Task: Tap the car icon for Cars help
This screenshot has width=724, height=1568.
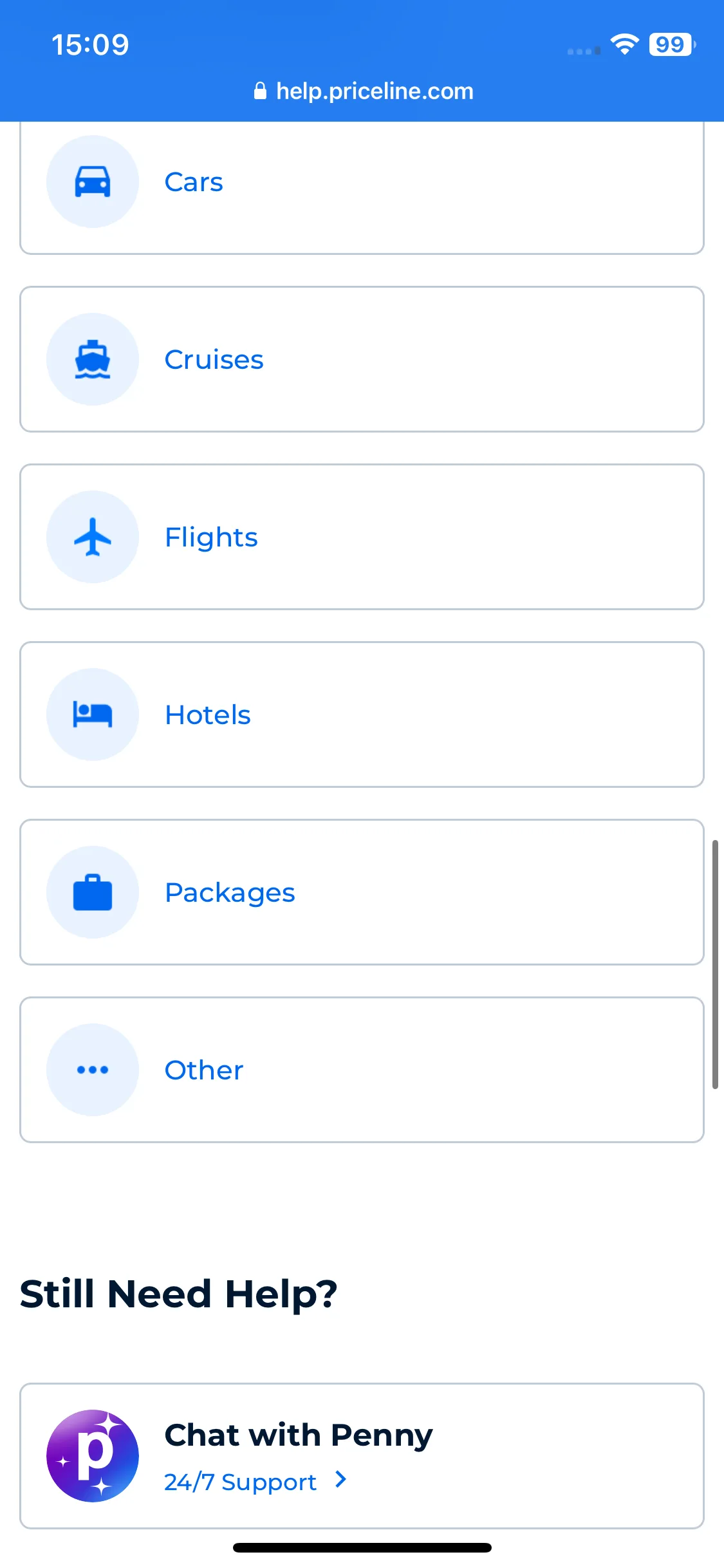Action: 93,182
